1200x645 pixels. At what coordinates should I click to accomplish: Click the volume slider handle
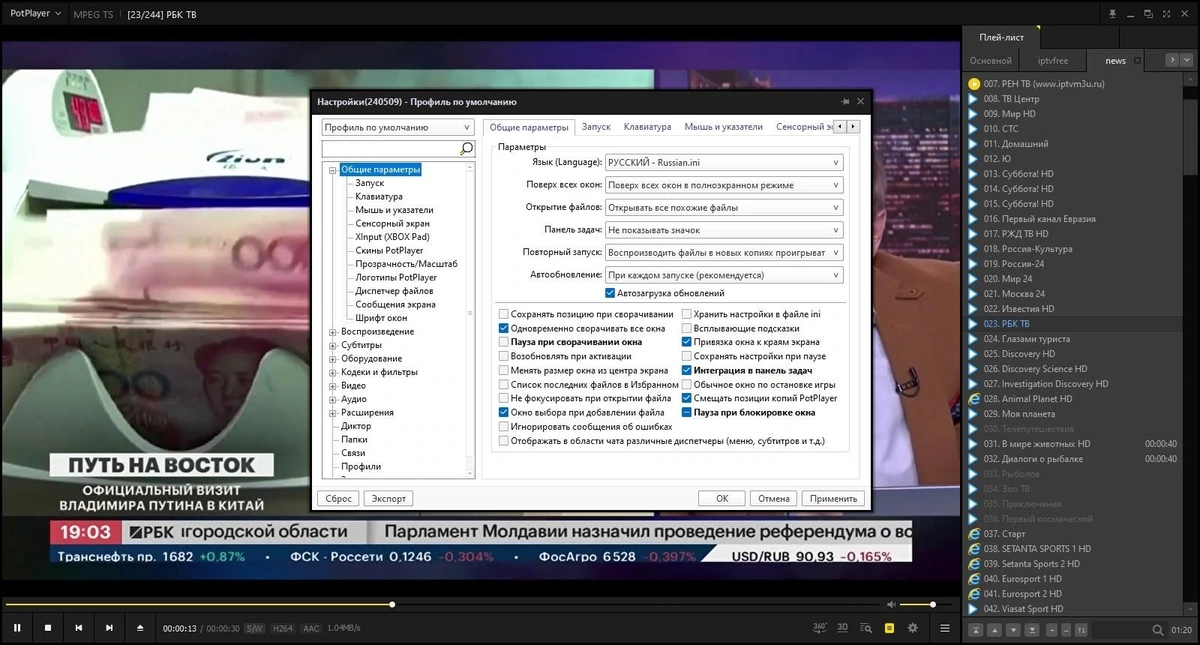click(933, 604)
